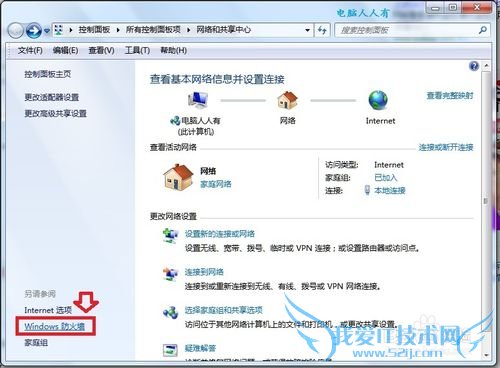This screenshot has width=500, height=368.
Task: Click the adapter icon beside 本地连接
Action: click(x=367, y=190)
